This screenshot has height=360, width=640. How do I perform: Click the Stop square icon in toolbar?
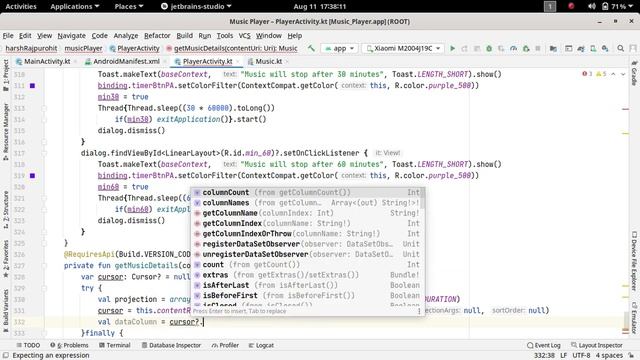click(x=538, y=48)
